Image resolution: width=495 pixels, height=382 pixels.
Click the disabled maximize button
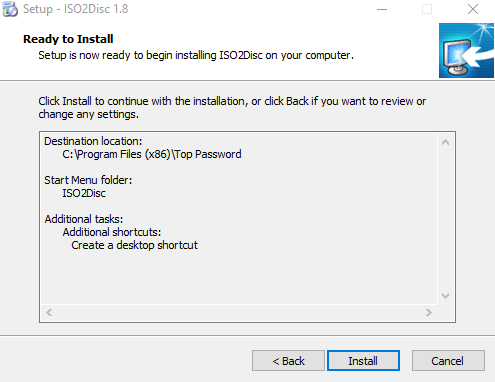[427, 9]
